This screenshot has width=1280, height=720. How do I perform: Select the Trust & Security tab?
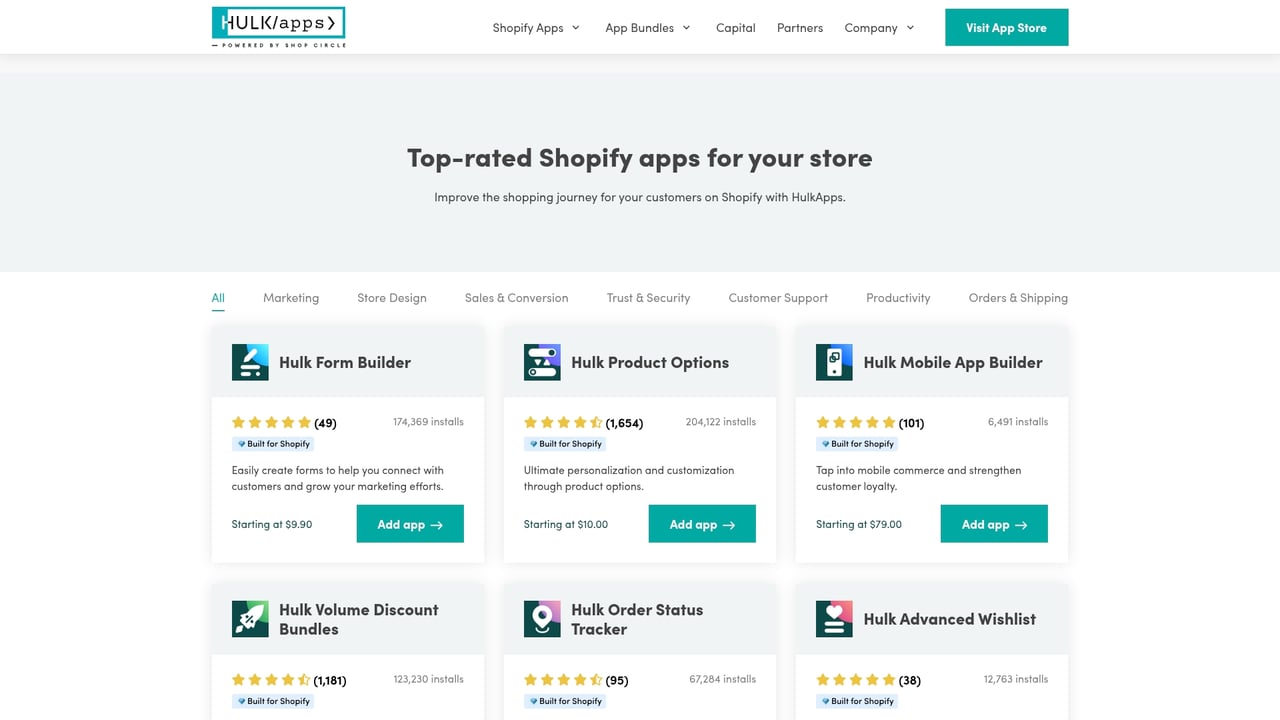[648, 297]
